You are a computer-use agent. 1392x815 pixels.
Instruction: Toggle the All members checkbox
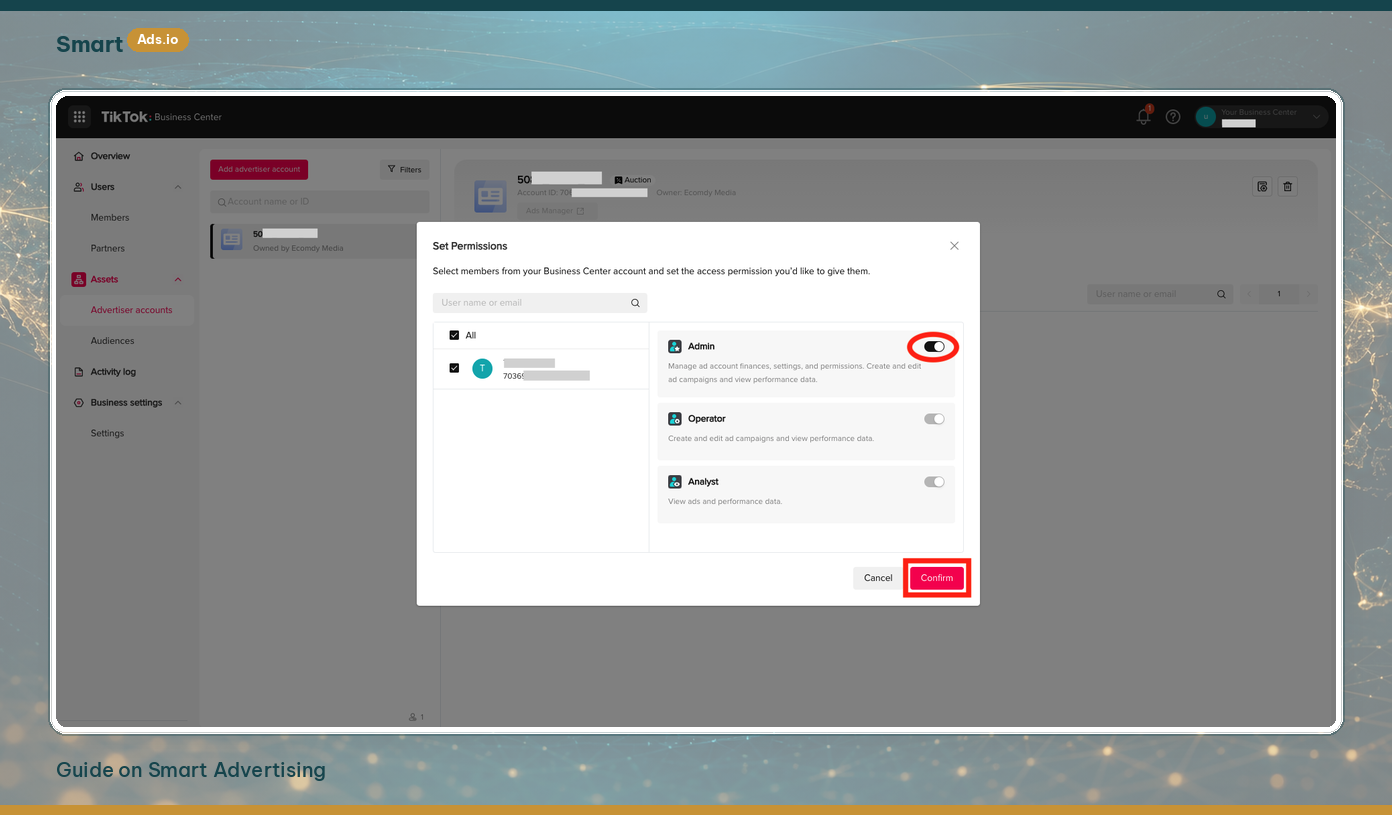coord(454,335)
